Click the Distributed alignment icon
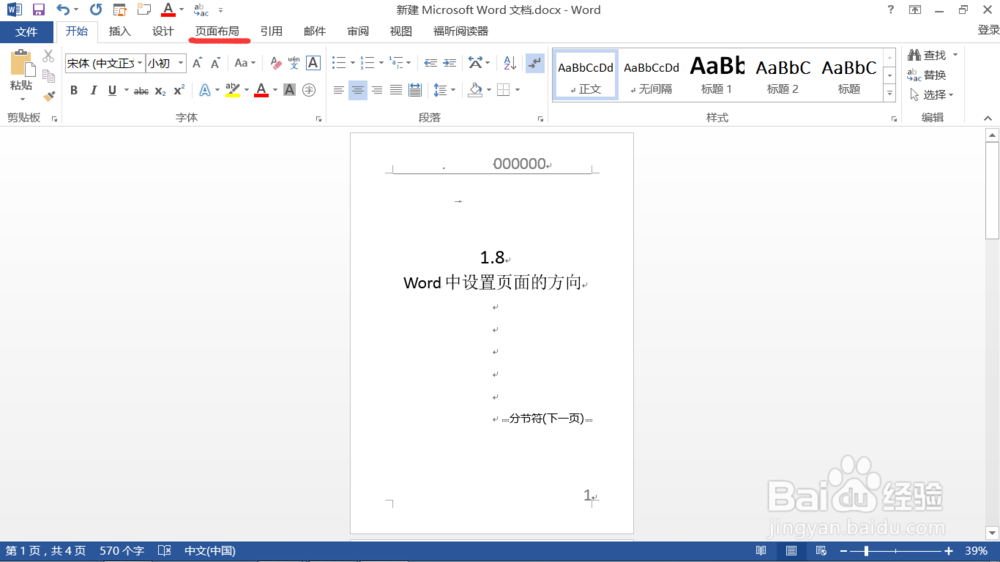Image resolution: width=1000 pixels, height=562 pixels. click(415, 90)
